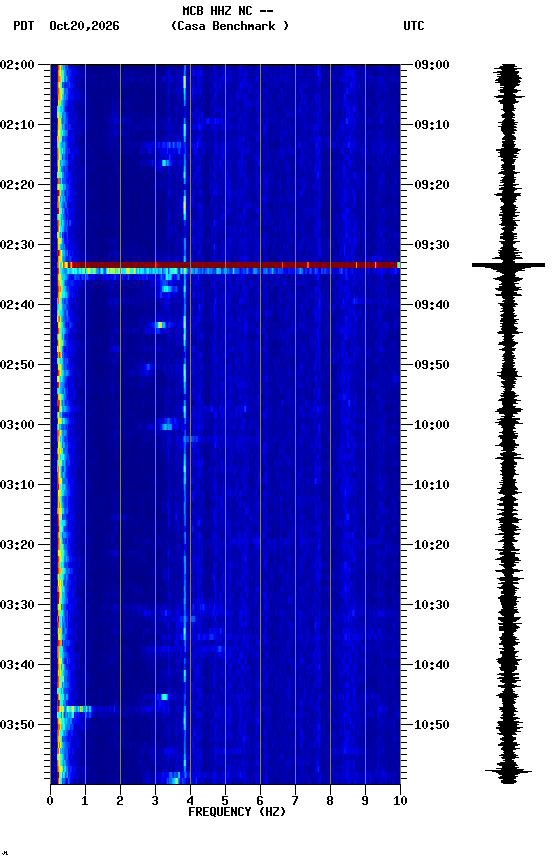The width and height of the screenshot is (552, 864).
Task: Click frequency axis tick label '1'
Action: tap(85, 801)
